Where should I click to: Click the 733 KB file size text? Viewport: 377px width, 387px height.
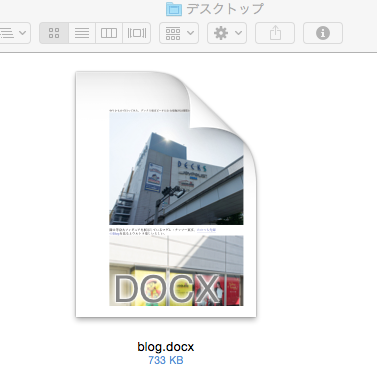pyautogui.click(x=166, y=360)
